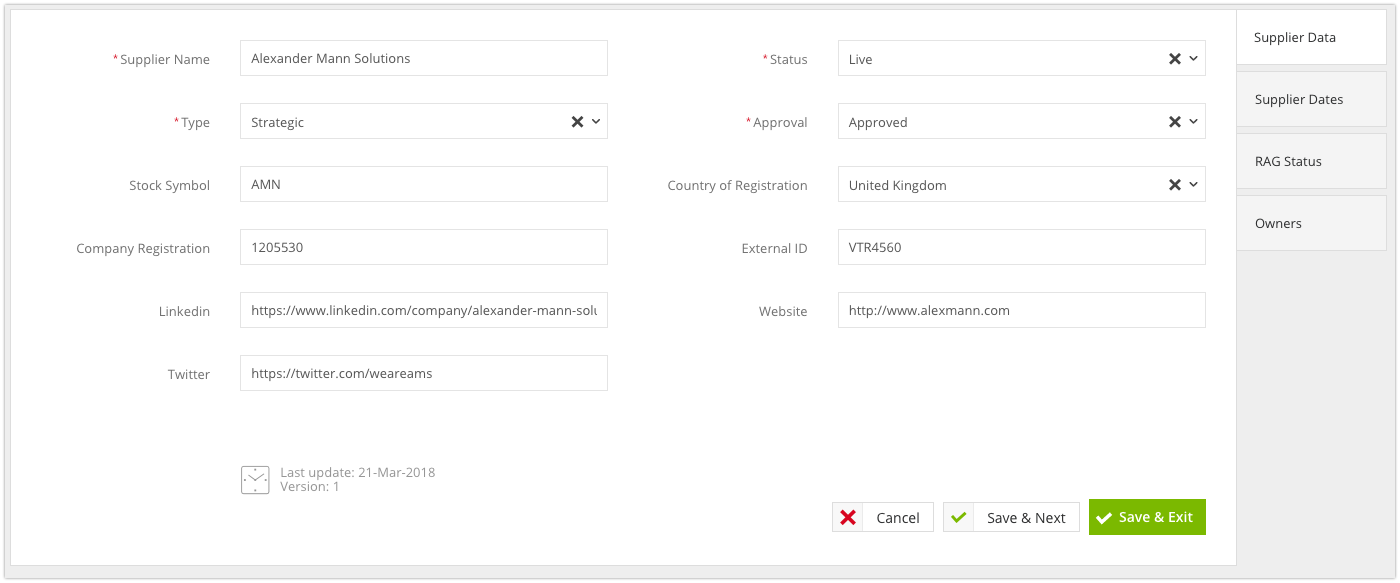Click the External ID field
Viewport: 1400px width, 583px height.
(x=1021, y=247)
